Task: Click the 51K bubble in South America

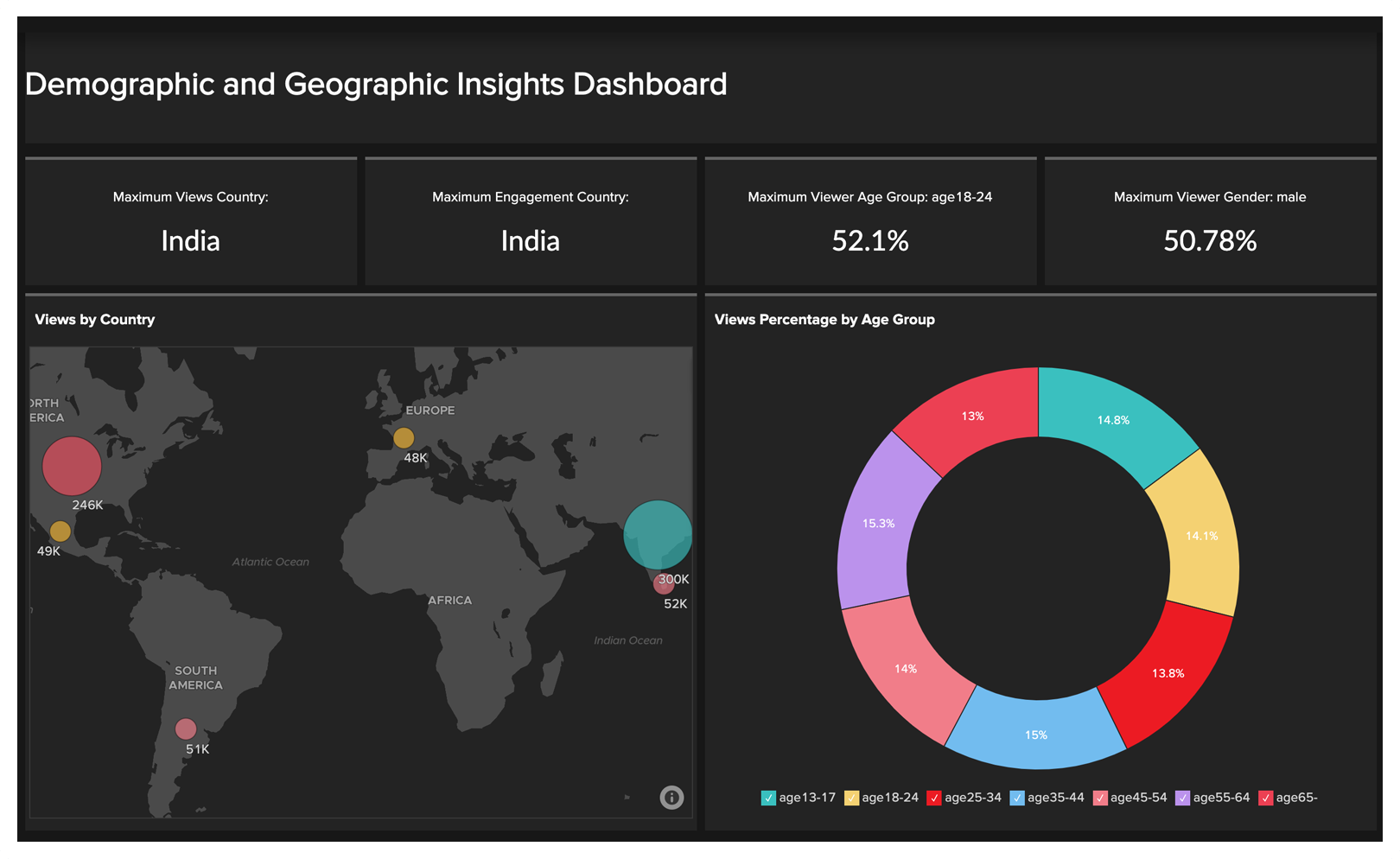Action: [186, 729]
